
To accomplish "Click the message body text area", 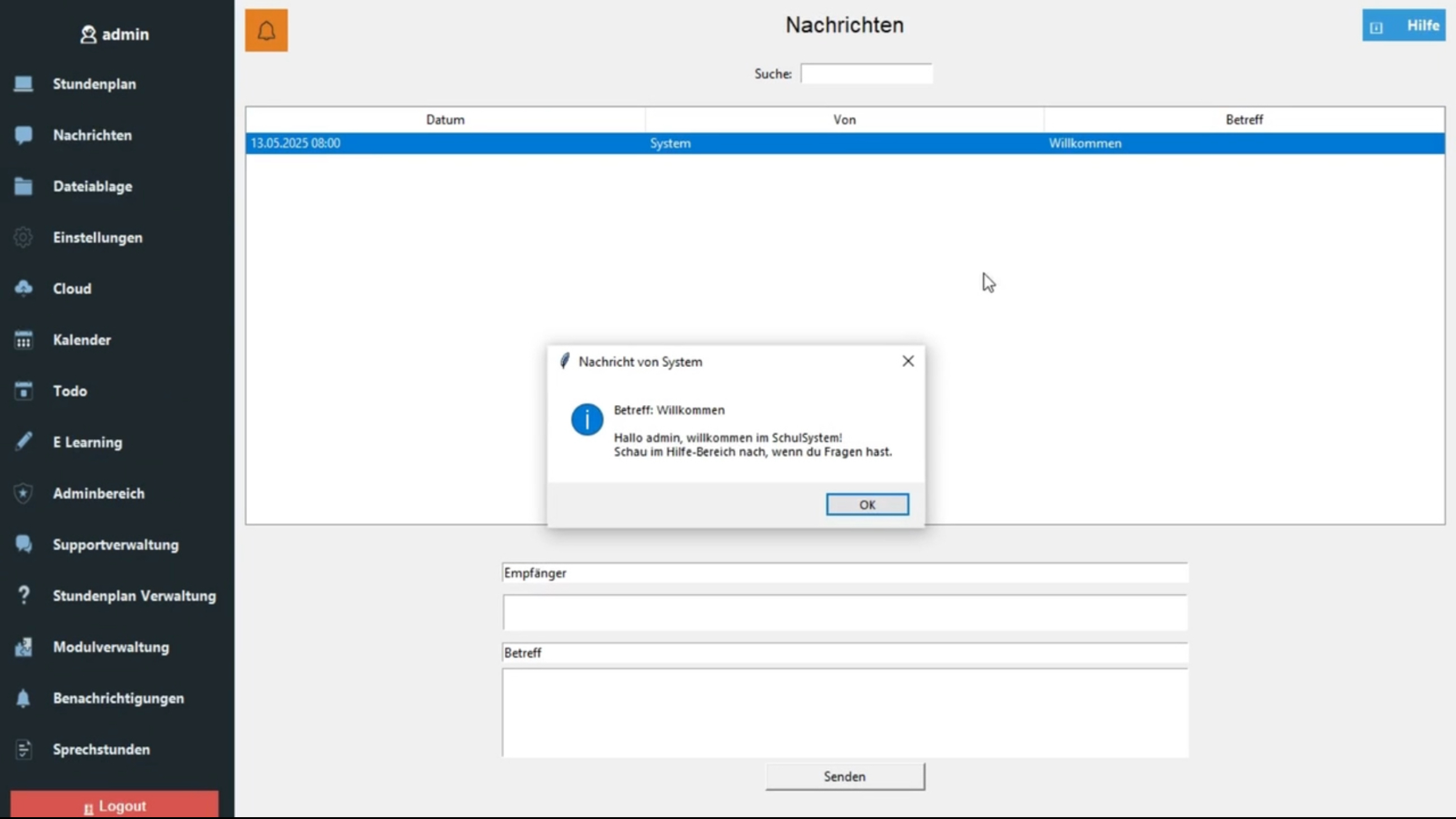I will click(845, 713).
